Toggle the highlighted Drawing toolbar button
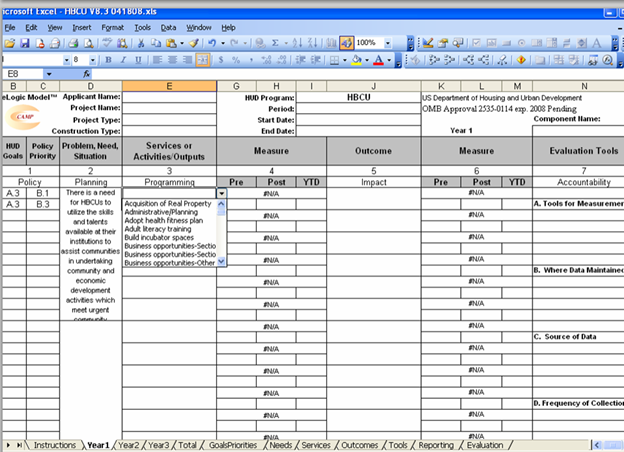This screenshot has height=452, width=624. [347, 43]
